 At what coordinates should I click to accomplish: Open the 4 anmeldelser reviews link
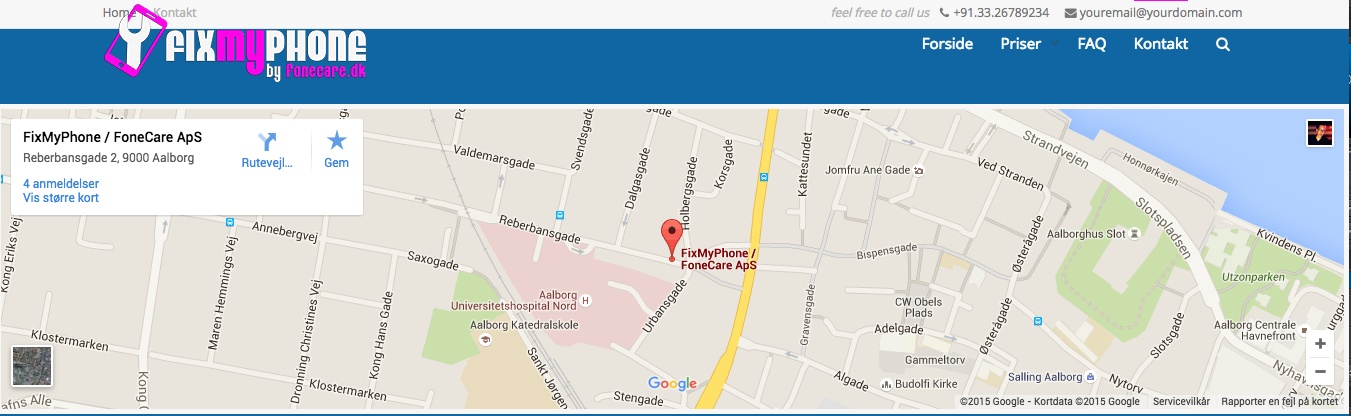[x=60, y=184]
